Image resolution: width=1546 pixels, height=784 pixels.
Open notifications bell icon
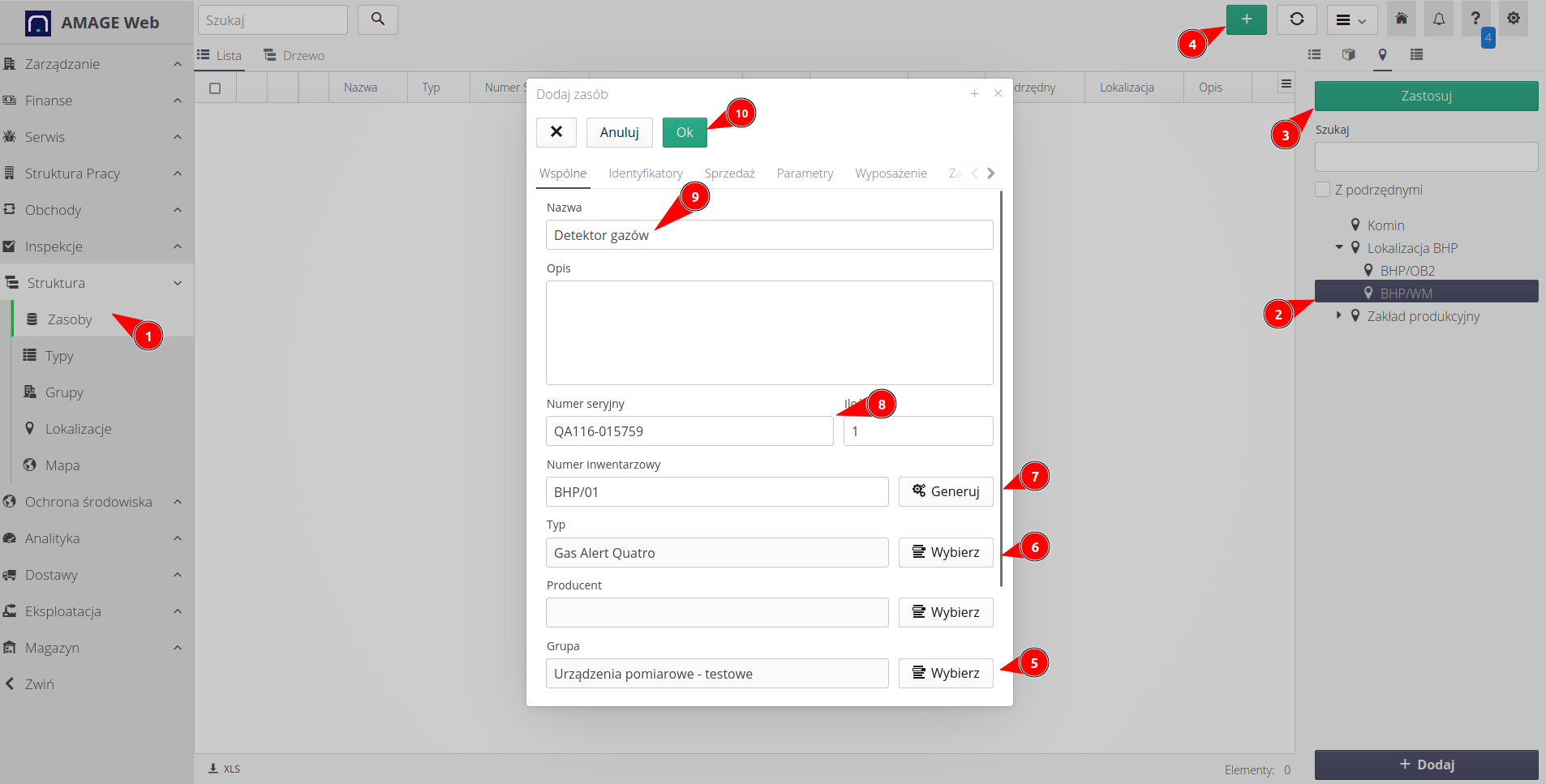[1438, 19]
